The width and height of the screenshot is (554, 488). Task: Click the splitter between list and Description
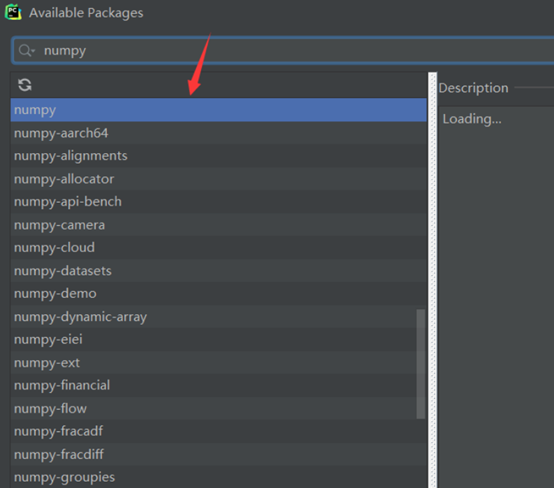[x=432, y=280]
